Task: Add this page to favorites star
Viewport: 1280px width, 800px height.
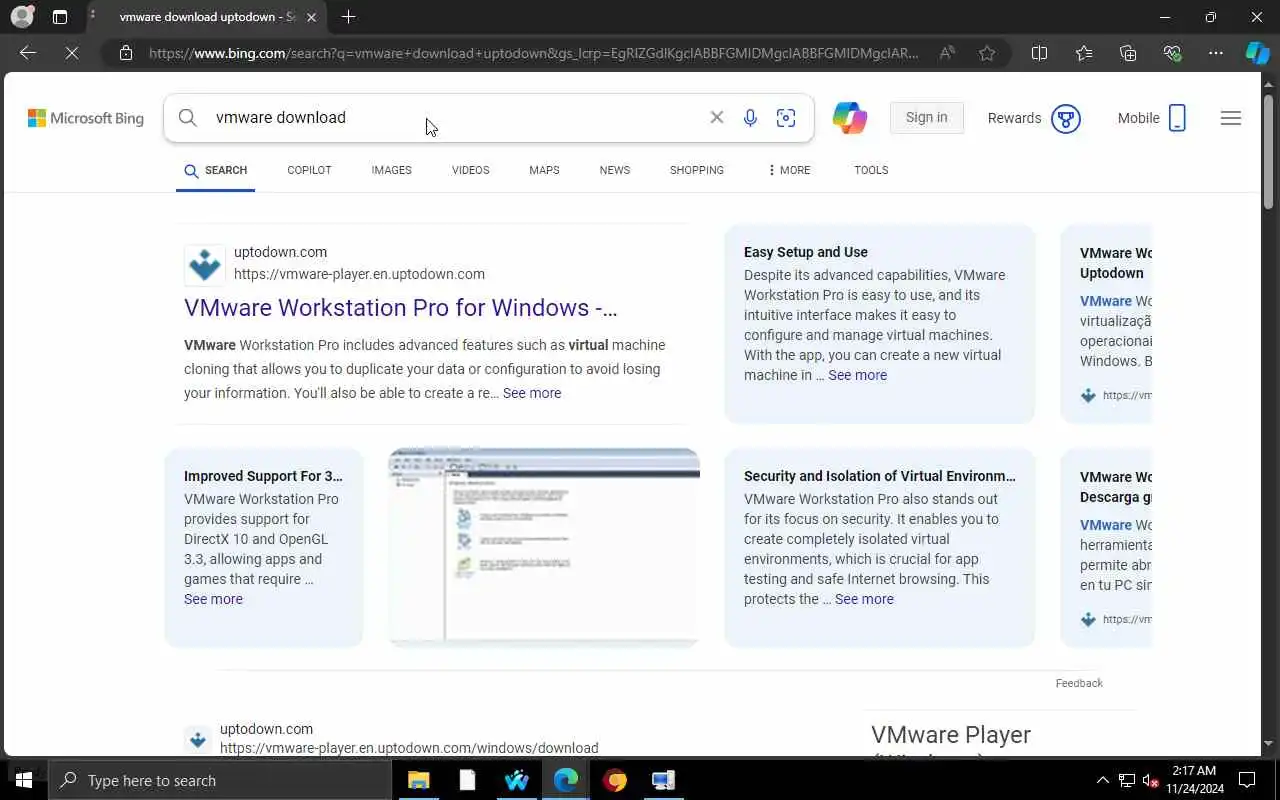Action: pos(987,53)
